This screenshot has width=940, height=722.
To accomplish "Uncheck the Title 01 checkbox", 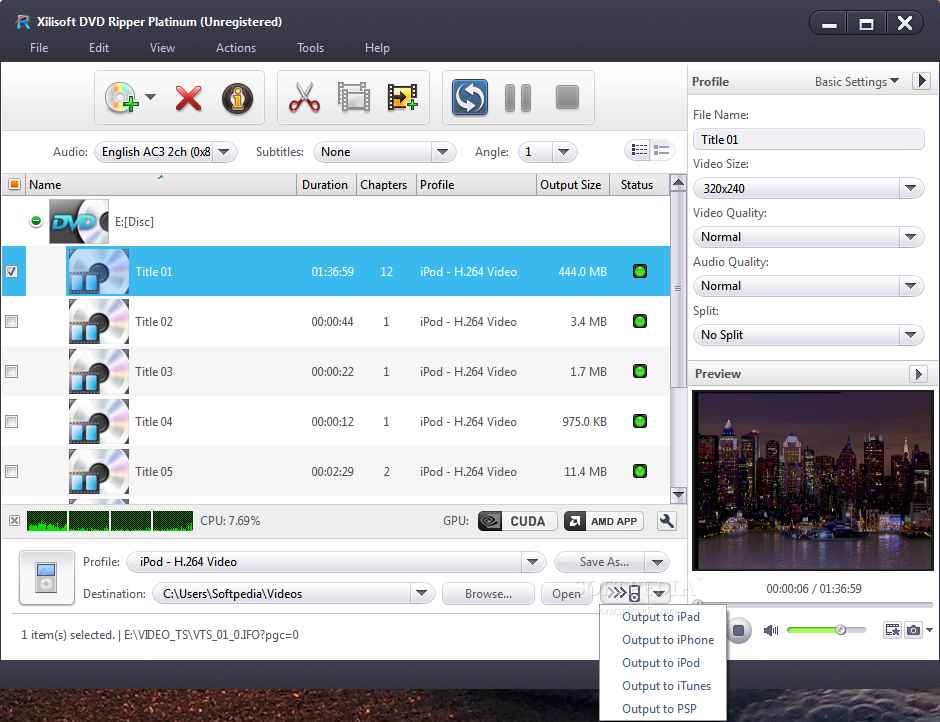I will coord(11,272).
